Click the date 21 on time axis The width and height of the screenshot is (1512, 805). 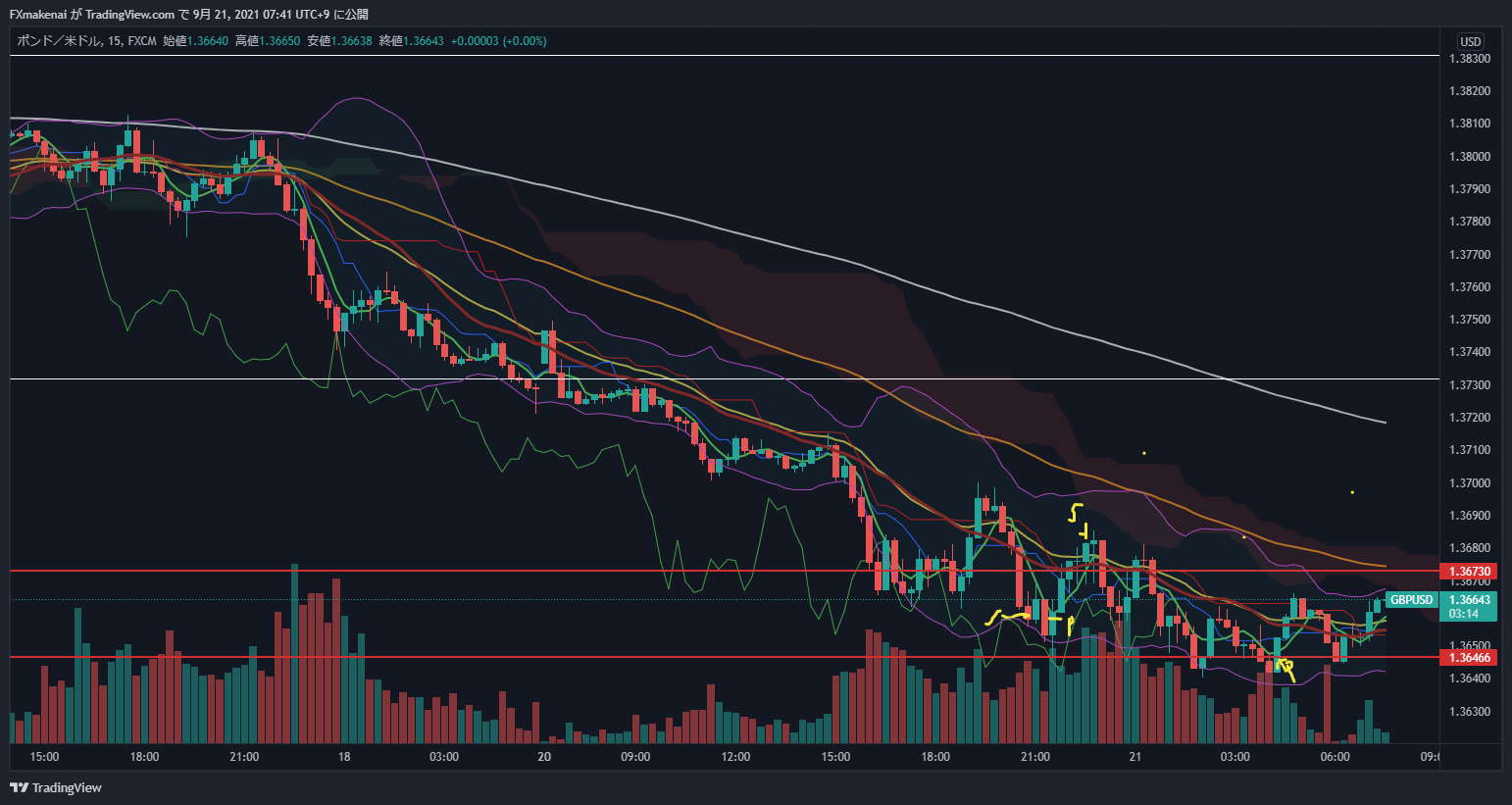pos(1134,757)
